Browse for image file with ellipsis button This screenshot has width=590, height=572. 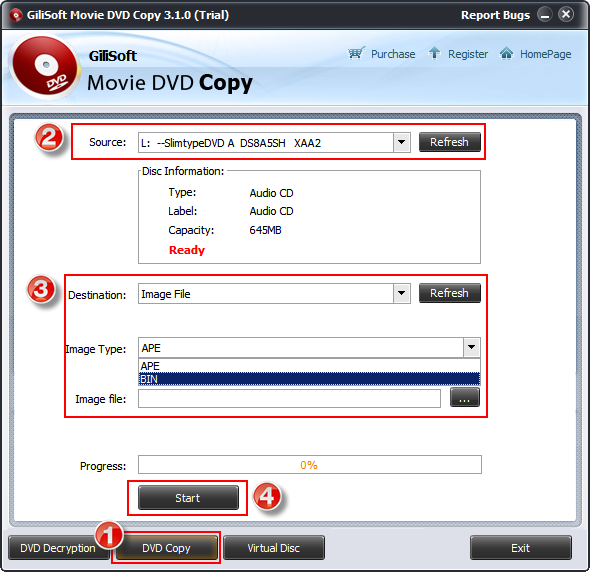[x=465, y=398]
